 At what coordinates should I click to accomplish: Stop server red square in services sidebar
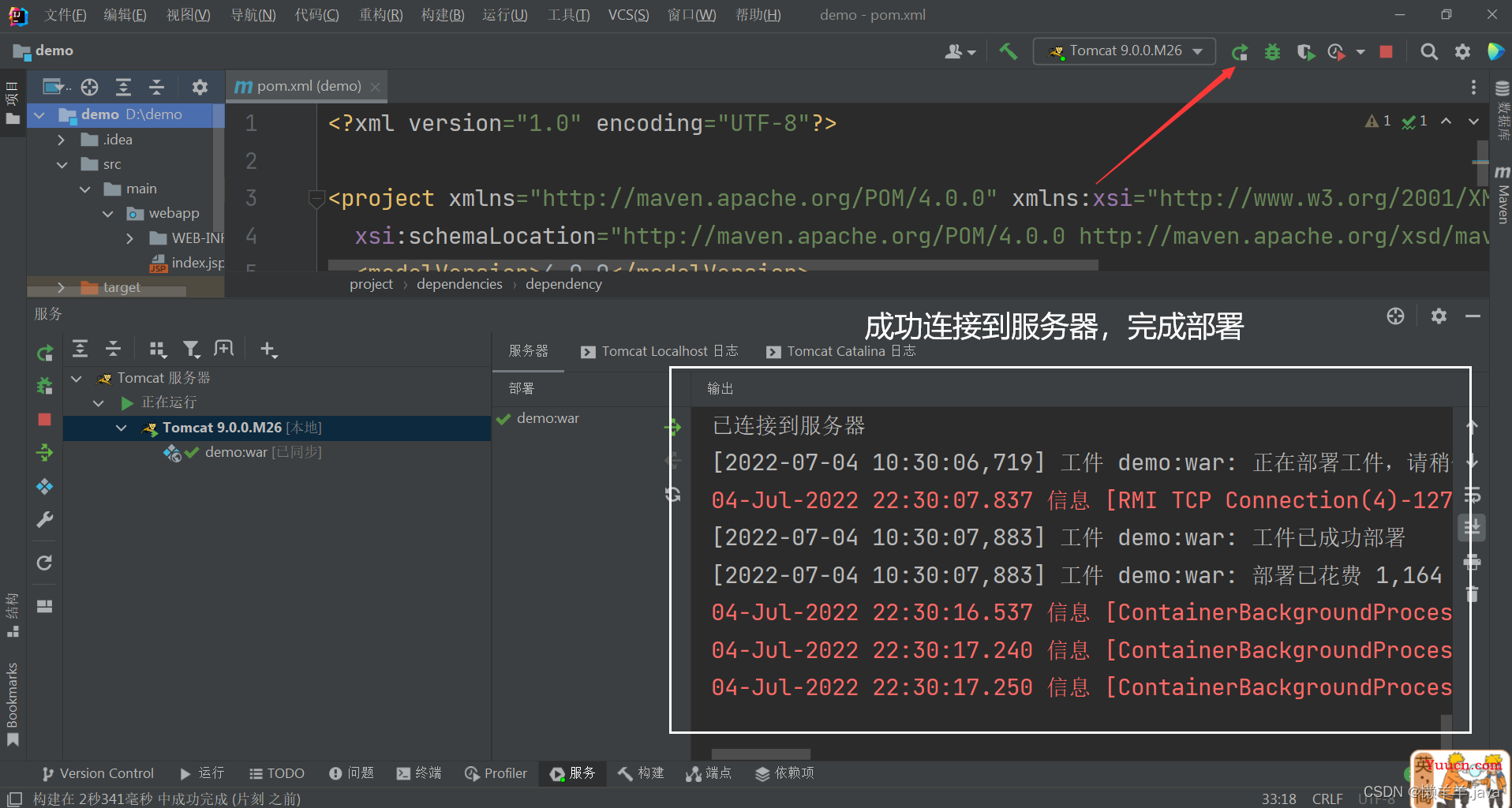[45, 419]
